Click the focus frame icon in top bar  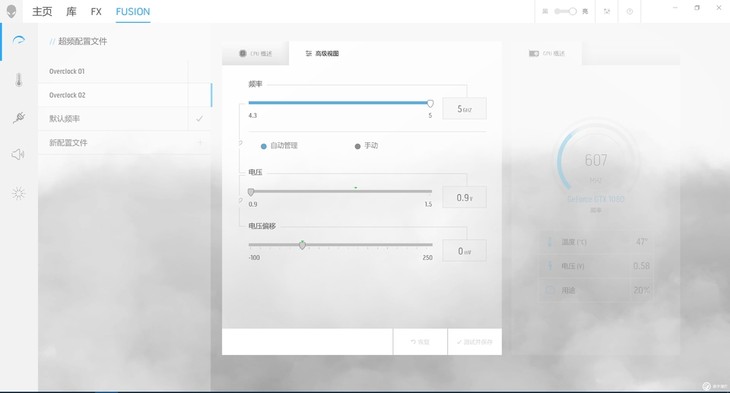point(607,12)
